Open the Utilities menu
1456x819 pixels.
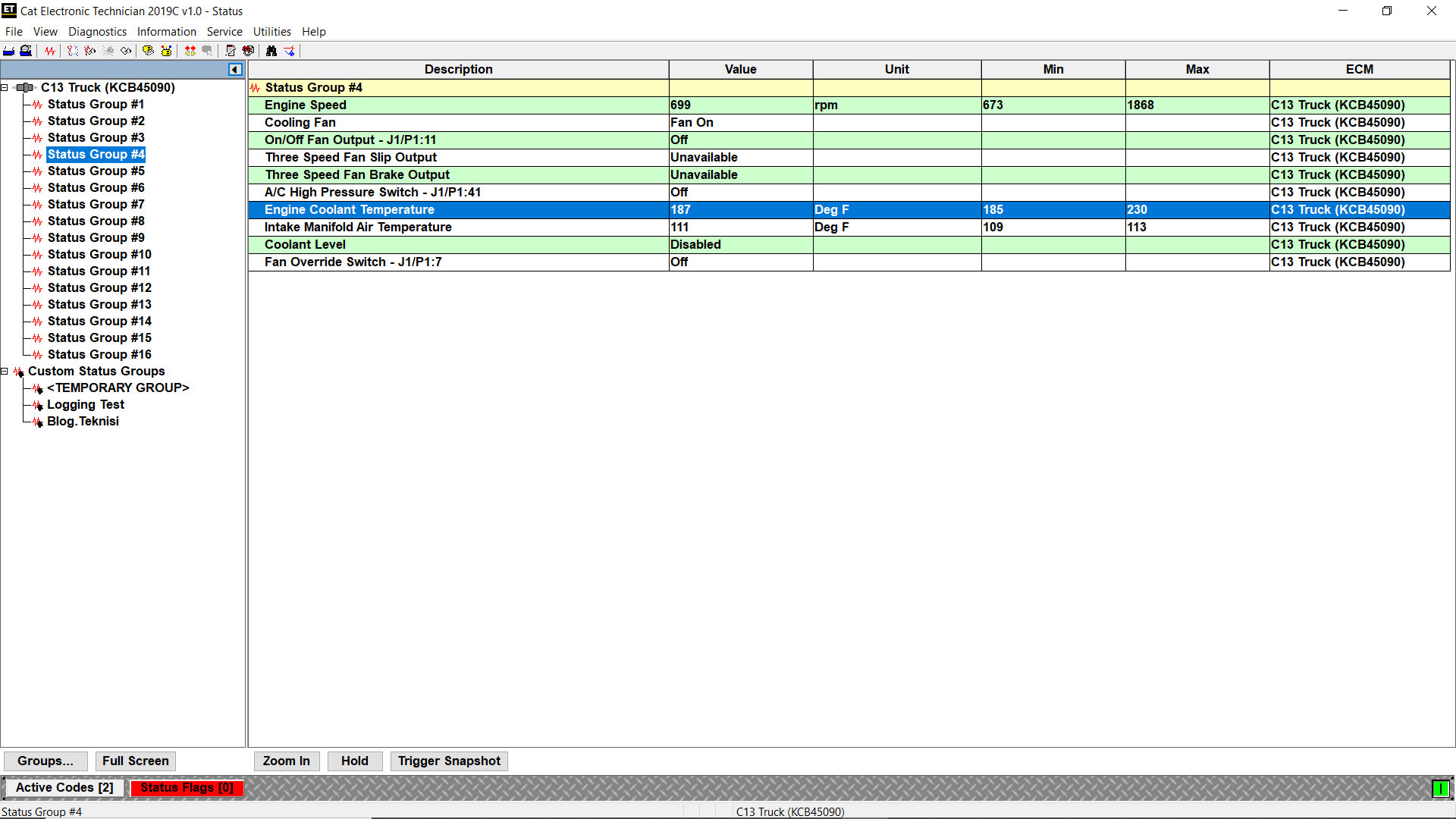point(271,32)
